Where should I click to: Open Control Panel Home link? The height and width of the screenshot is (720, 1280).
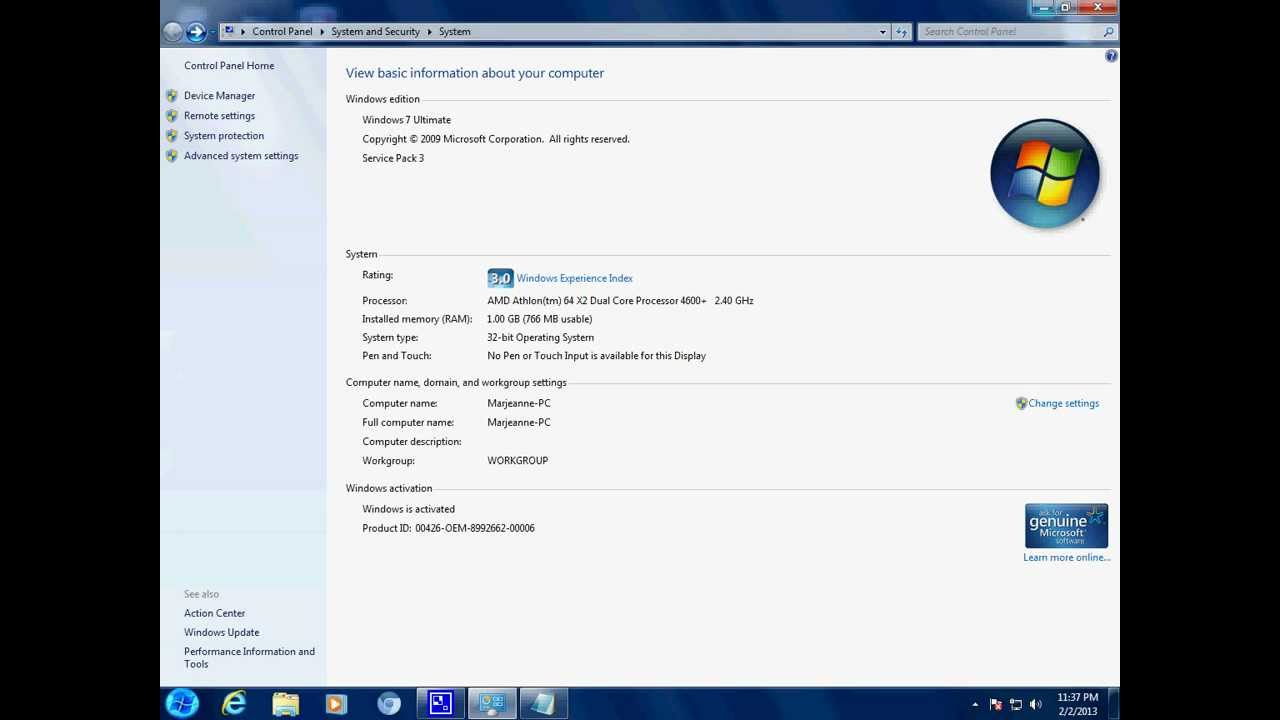coord(229,66)
